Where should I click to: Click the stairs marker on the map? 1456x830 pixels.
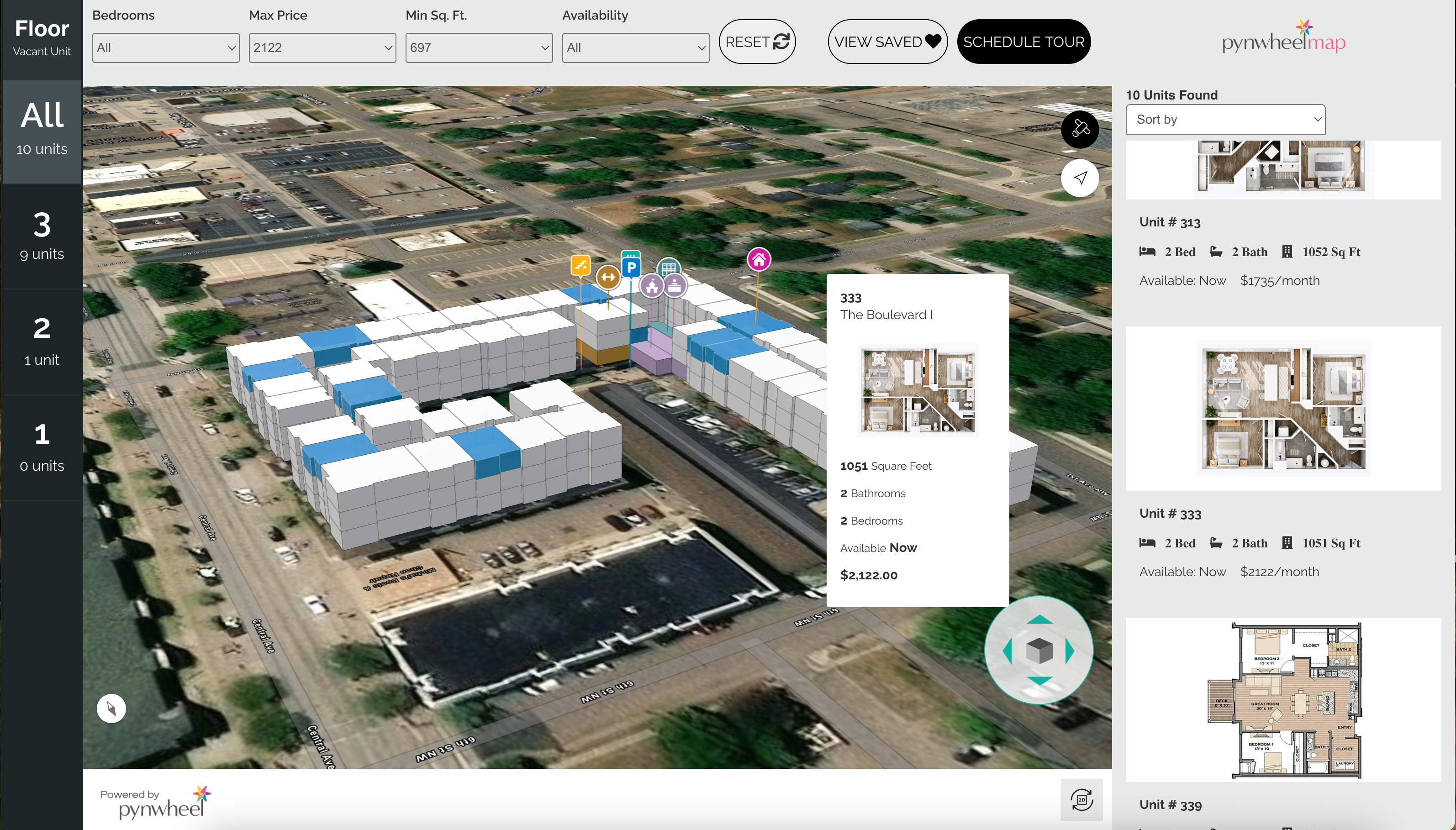580,264
